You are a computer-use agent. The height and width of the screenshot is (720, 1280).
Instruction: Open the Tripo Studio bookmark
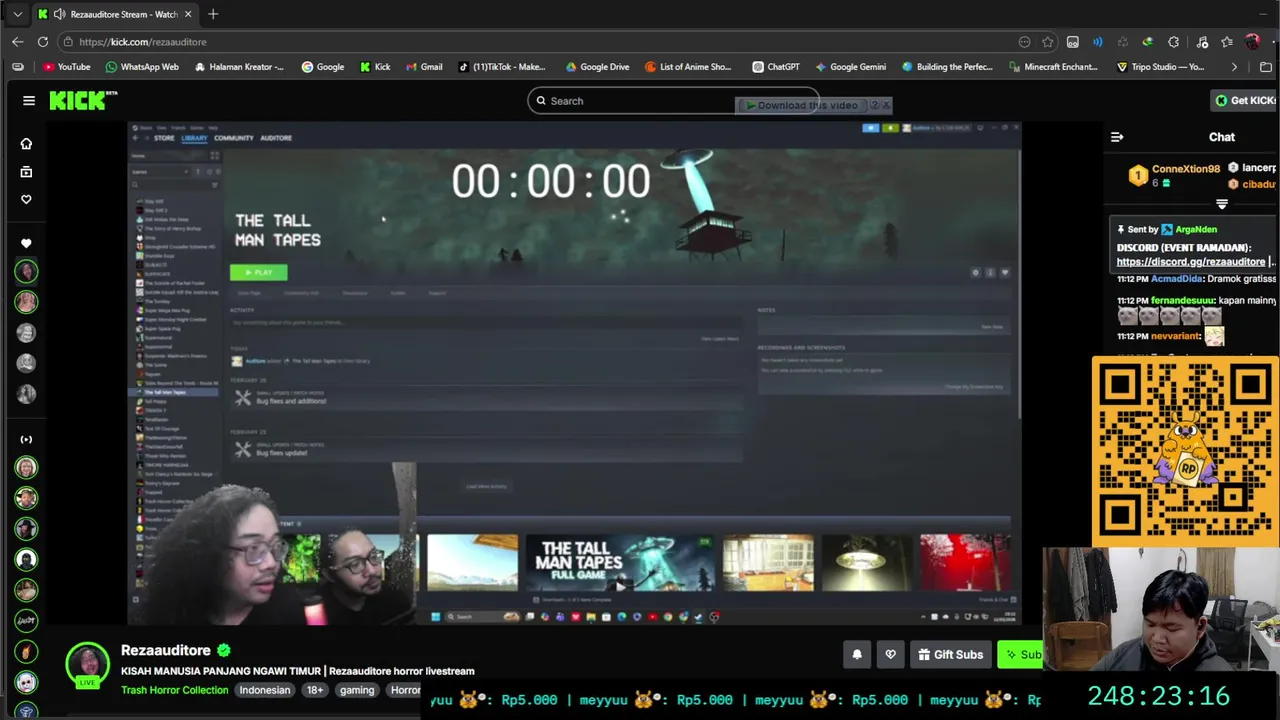point(1160,67)
